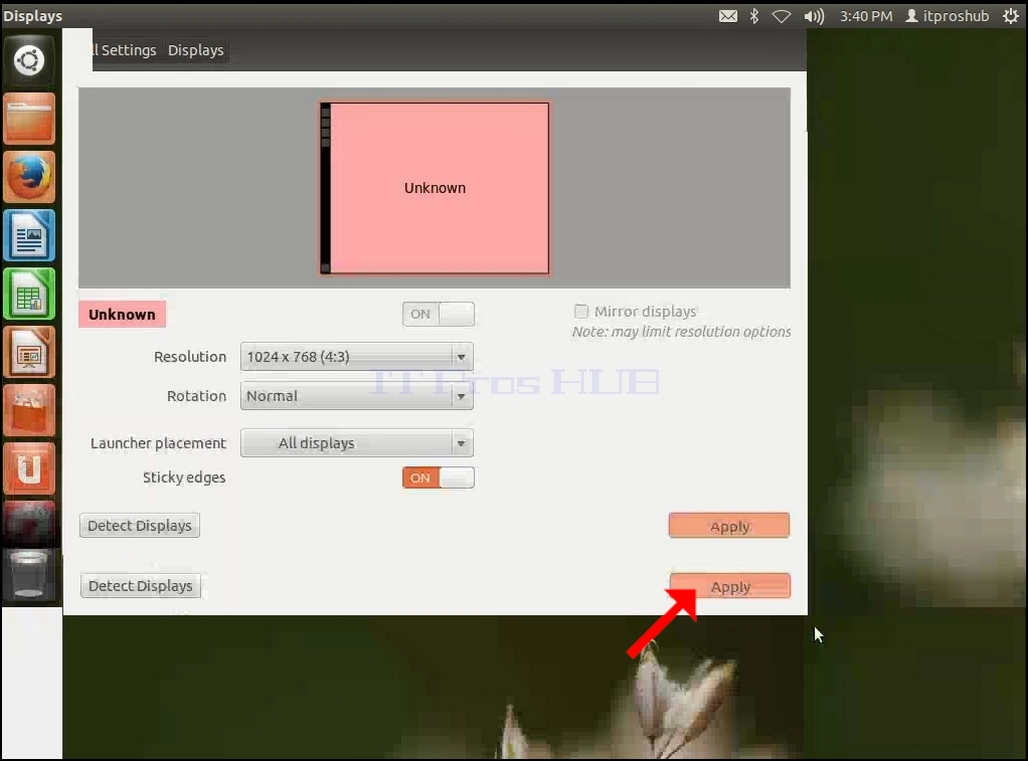
Task: Click the Displays breadcrumb button
Action: pos(195,50)
